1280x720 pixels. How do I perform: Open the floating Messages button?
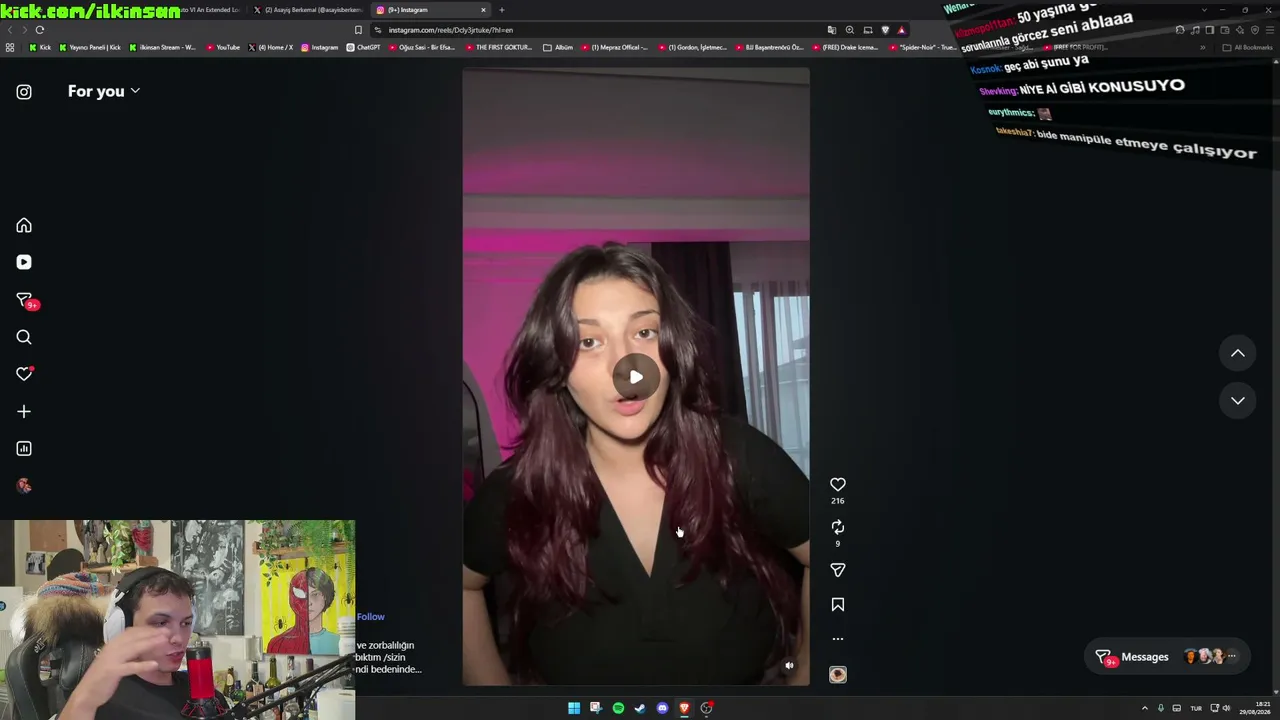point(1165,657)
